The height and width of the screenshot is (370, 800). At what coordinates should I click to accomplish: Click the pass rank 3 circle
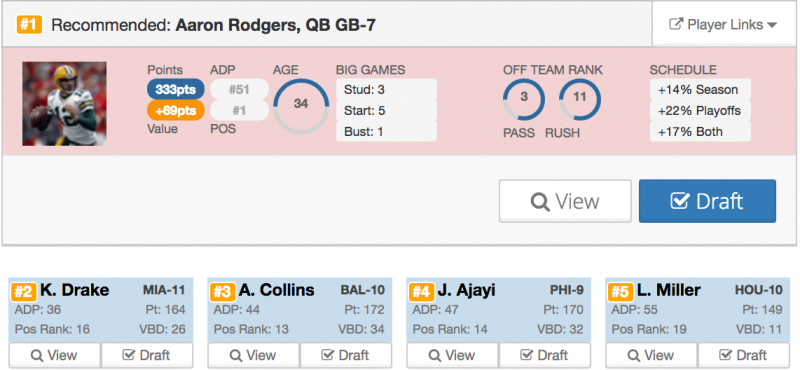[523, 98]
